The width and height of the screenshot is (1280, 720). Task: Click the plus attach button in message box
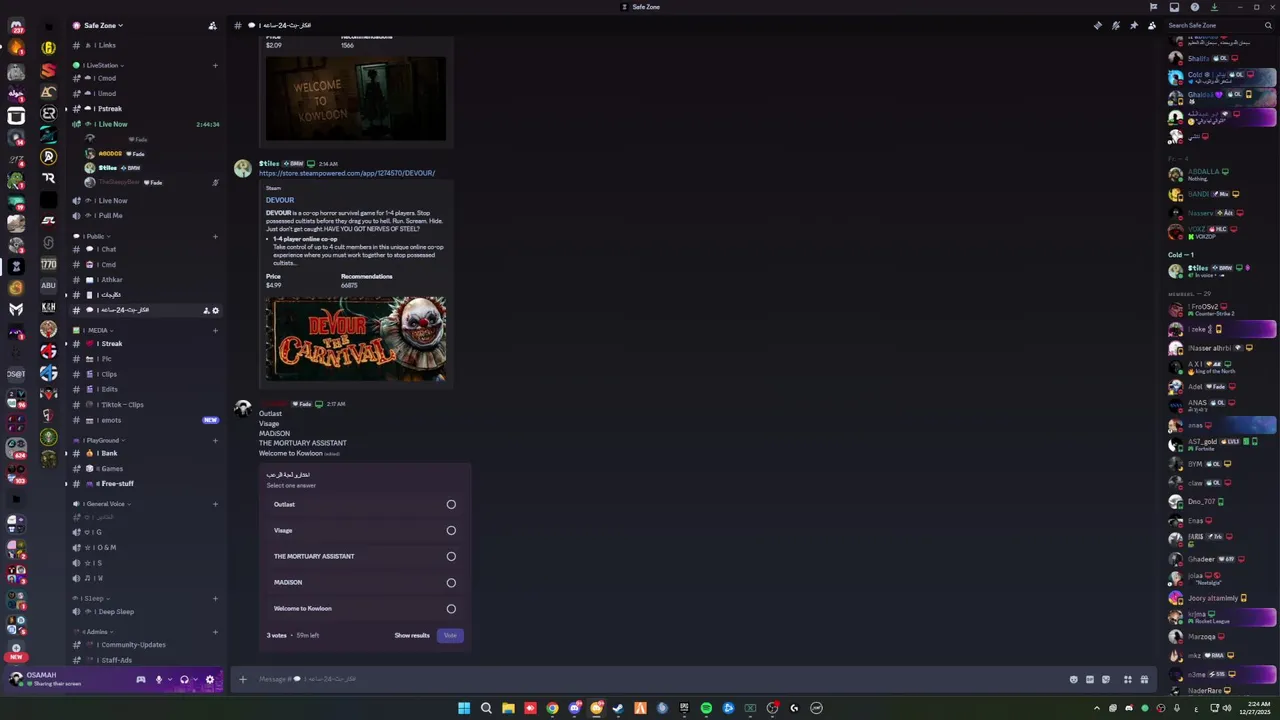point(242,679)
